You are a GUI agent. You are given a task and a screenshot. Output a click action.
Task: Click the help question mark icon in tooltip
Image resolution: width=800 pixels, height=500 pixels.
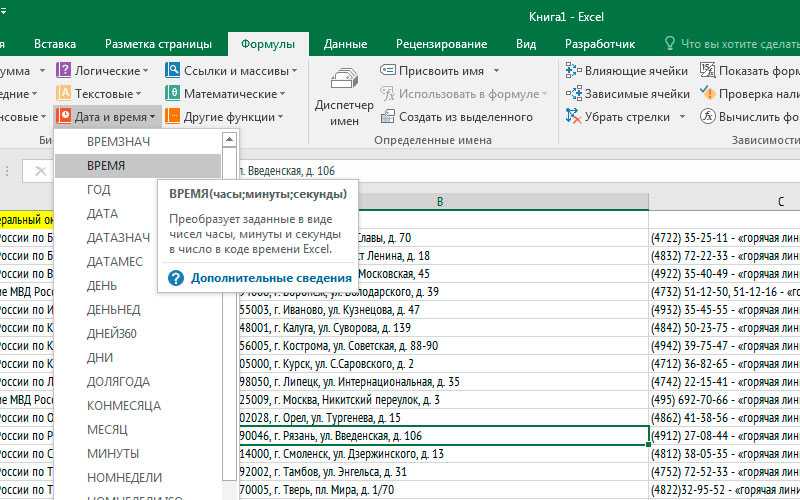click(176, 278)
